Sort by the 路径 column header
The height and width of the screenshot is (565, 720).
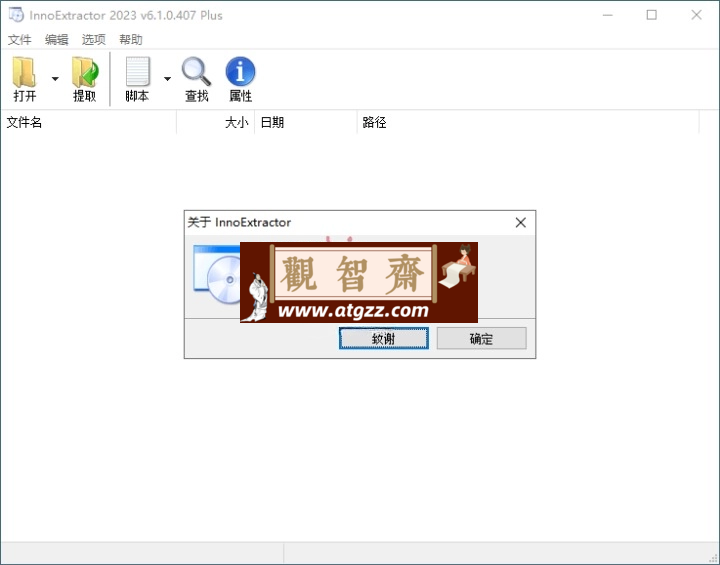(528, 123)
